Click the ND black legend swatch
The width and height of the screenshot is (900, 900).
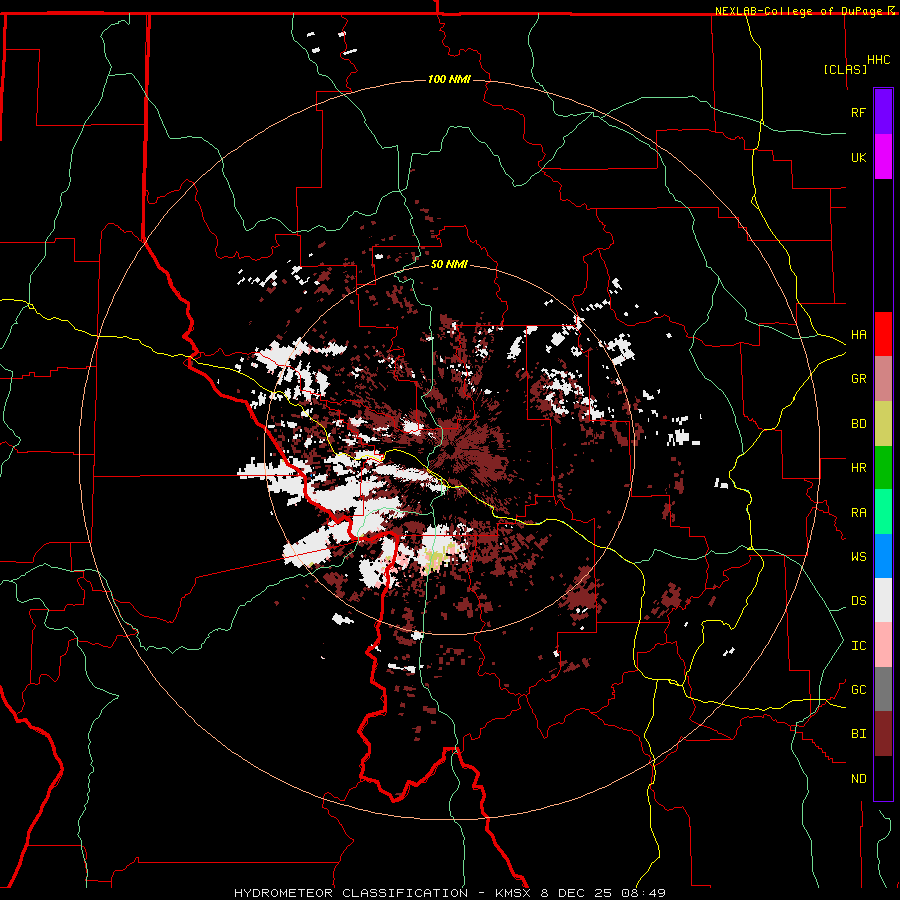(x=883, y=778)
